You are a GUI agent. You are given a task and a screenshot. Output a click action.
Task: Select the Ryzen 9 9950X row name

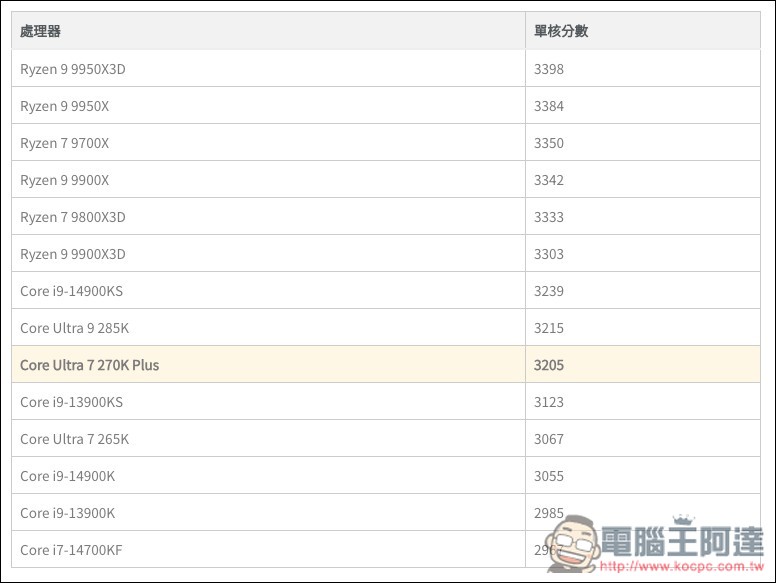pyautogui.click(x=65, y=106)
